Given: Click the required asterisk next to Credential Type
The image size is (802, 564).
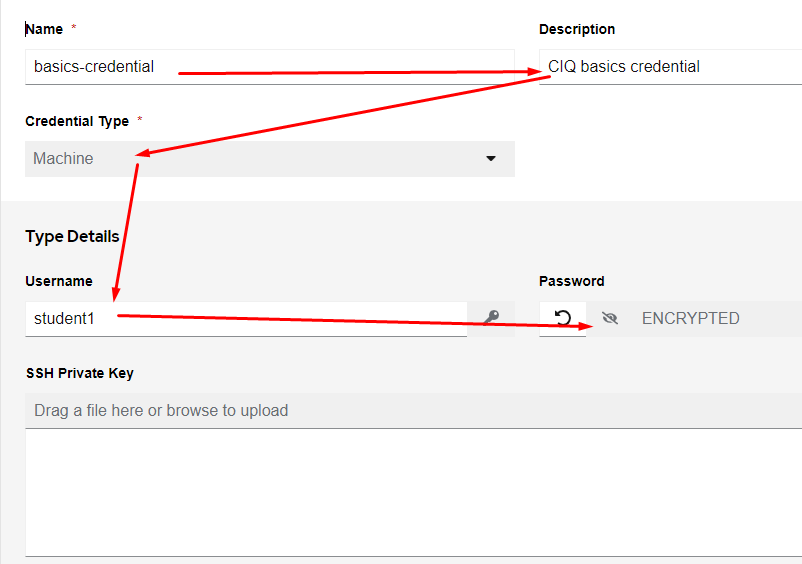Looking at the screenshot, I should 140,120.
